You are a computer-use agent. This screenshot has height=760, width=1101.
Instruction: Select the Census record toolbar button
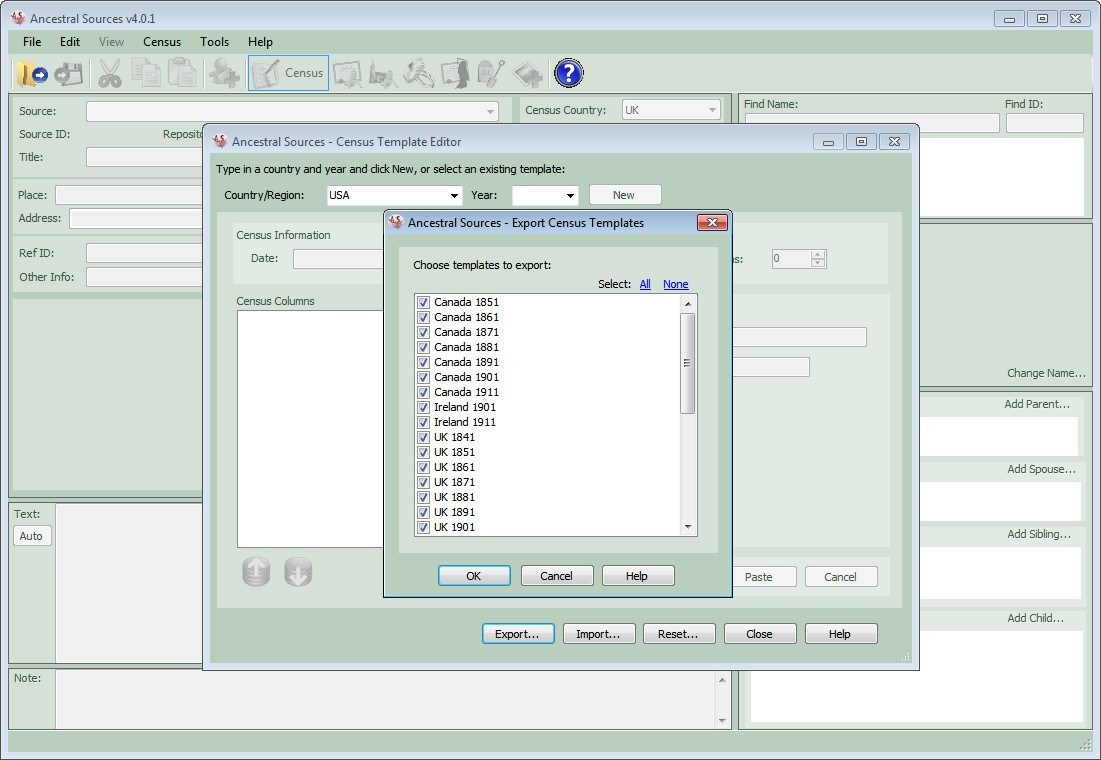(288, 73)
